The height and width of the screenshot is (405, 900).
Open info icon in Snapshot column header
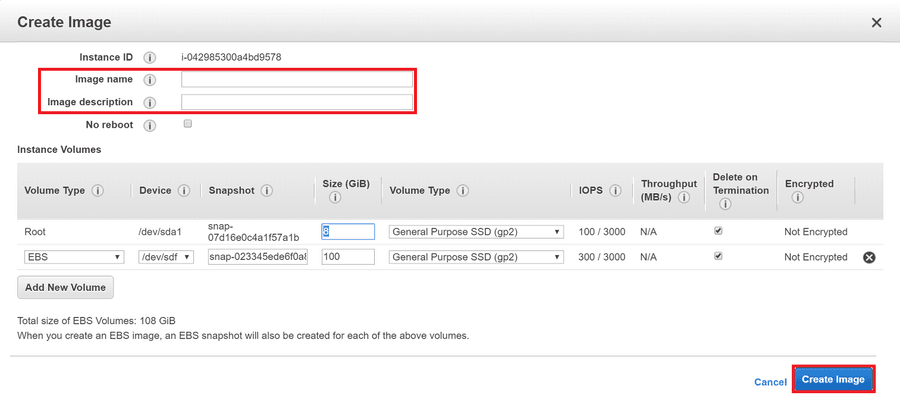[266, 191]
